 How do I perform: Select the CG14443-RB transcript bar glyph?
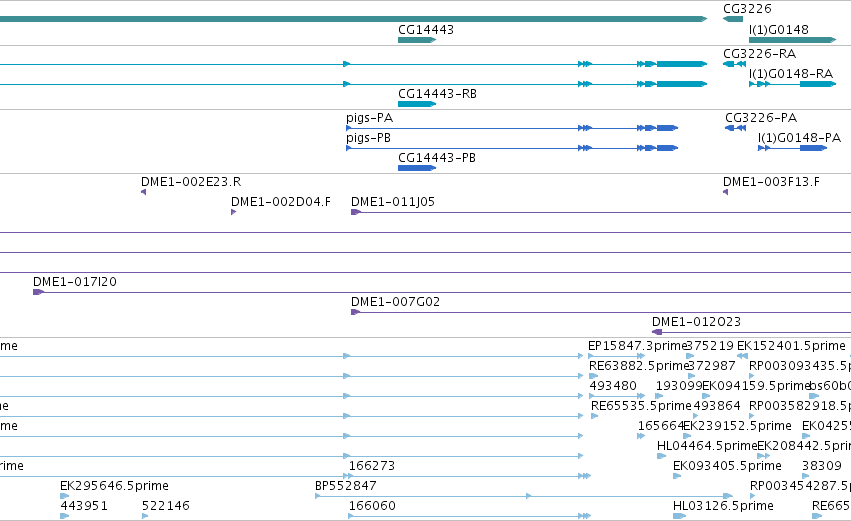click(417, 104)
